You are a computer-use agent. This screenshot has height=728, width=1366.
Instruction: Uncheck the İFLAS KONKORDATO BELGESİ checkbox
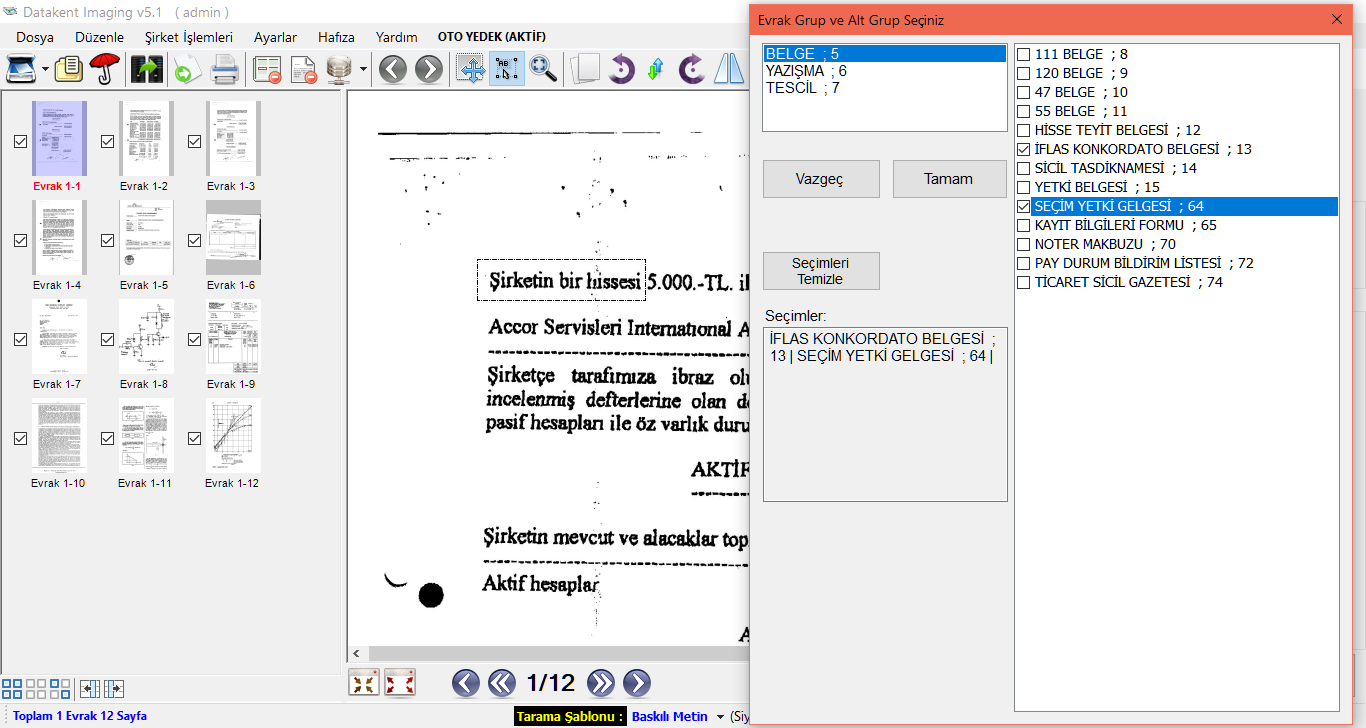click(1023, 149)
